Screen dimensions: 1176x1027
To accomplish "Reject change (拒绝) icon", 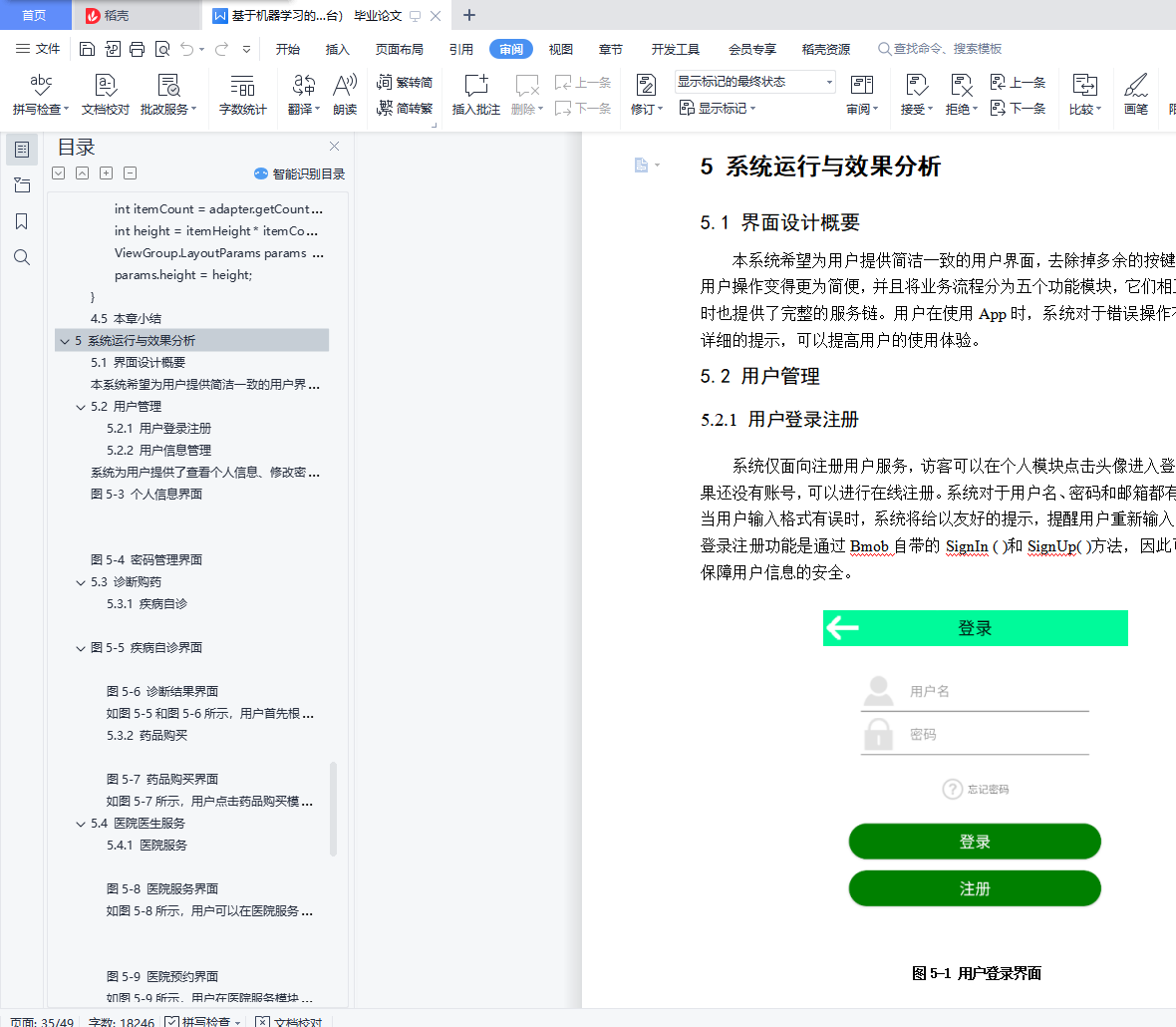I will pyautogui.click(x=961, y=84).
